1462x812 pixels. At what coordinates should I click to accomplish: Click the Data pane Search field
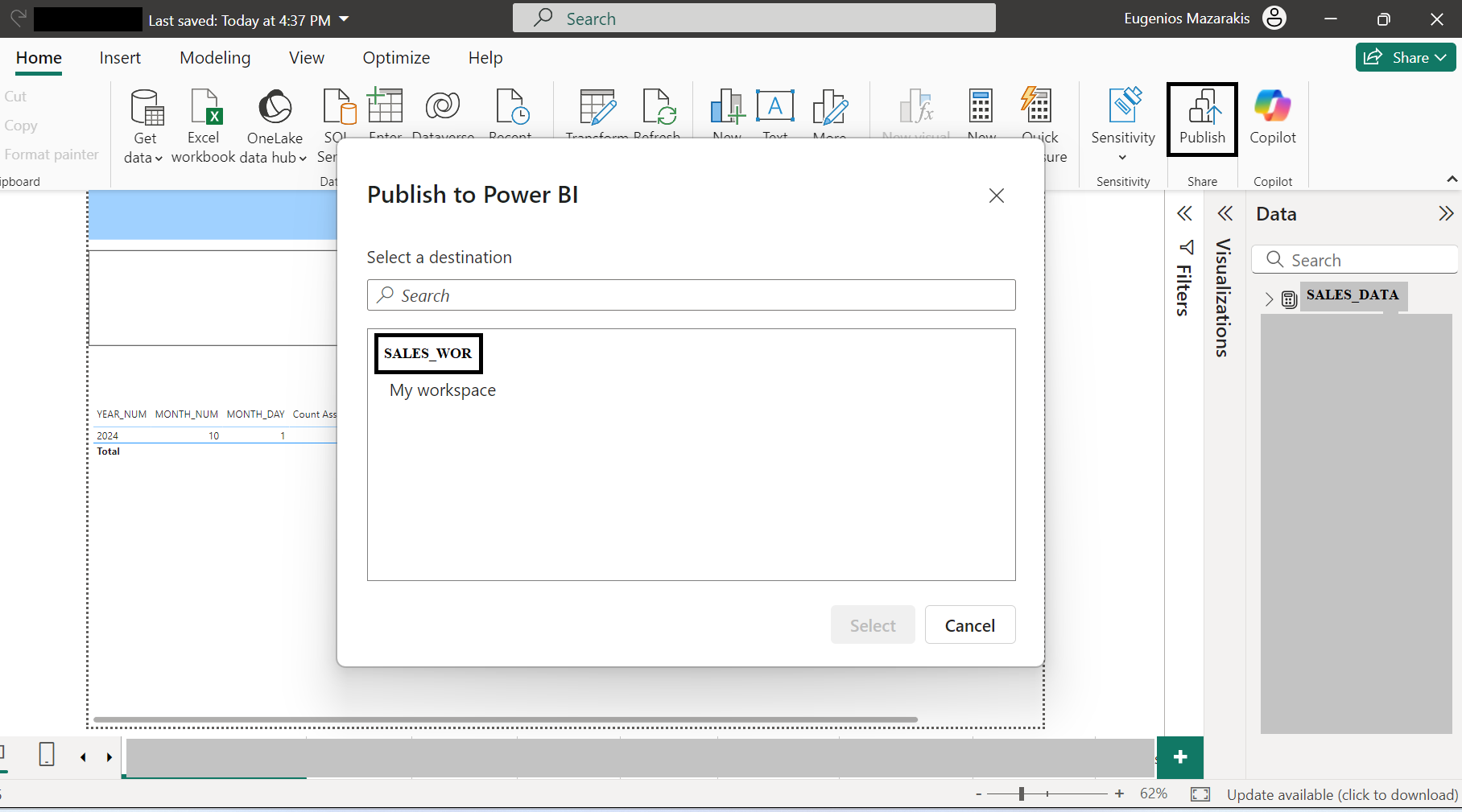(1354, 260)
